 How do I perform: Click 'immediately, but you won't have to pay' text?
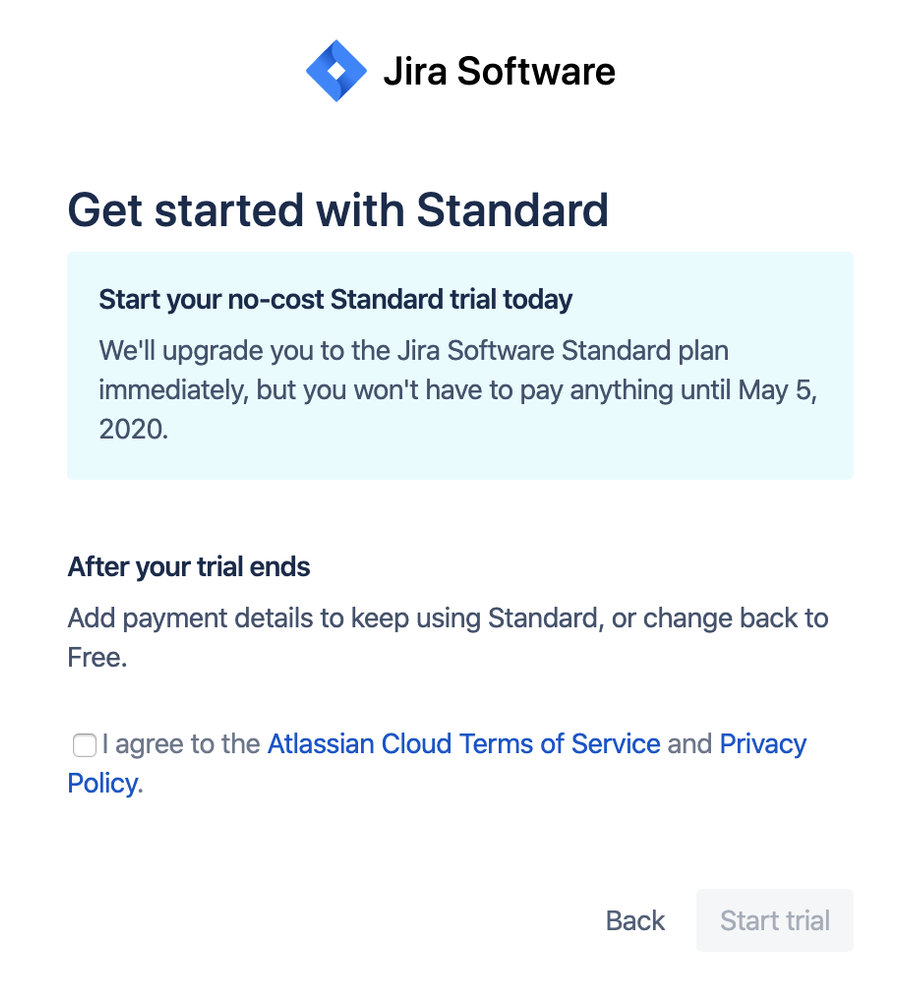click(331, 390)
